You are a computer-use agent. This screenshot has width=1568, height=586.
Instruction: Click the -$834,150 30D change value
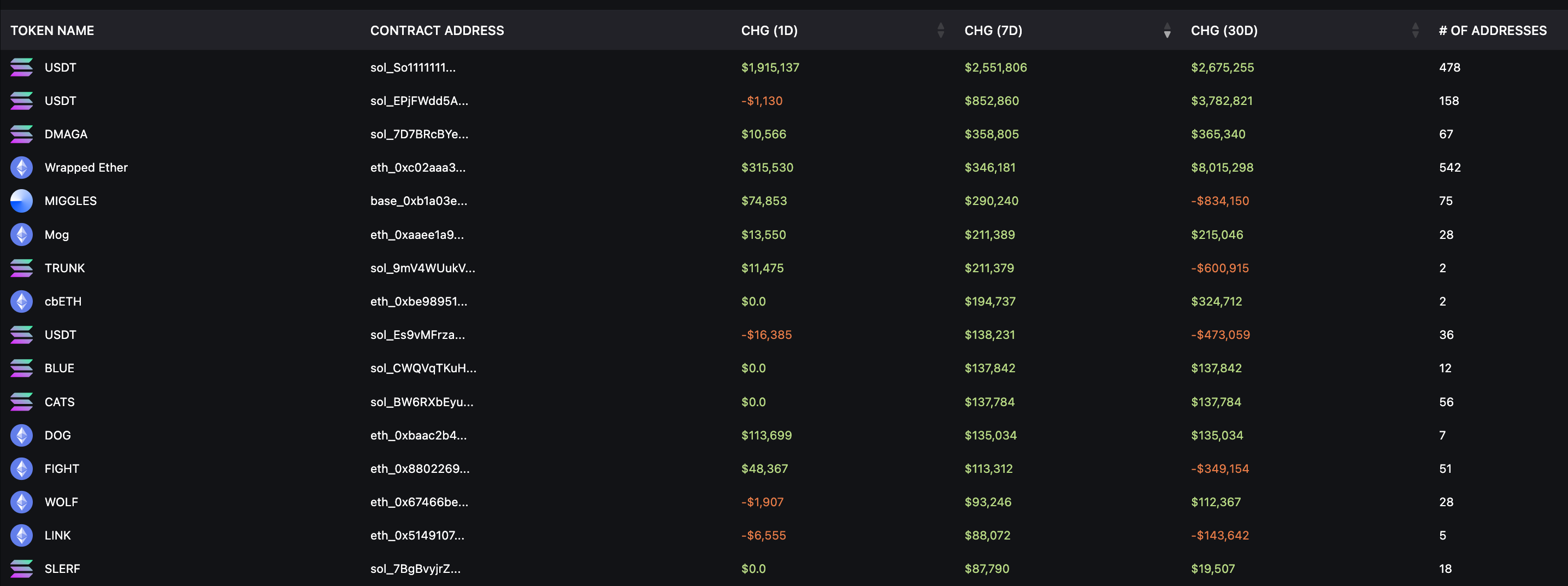[x=1220, y=201]
